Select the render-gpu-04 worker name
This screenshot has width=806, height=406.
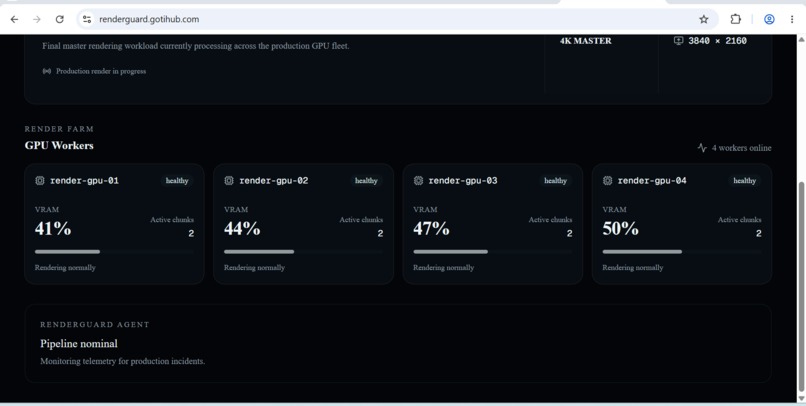coord(652,181)
